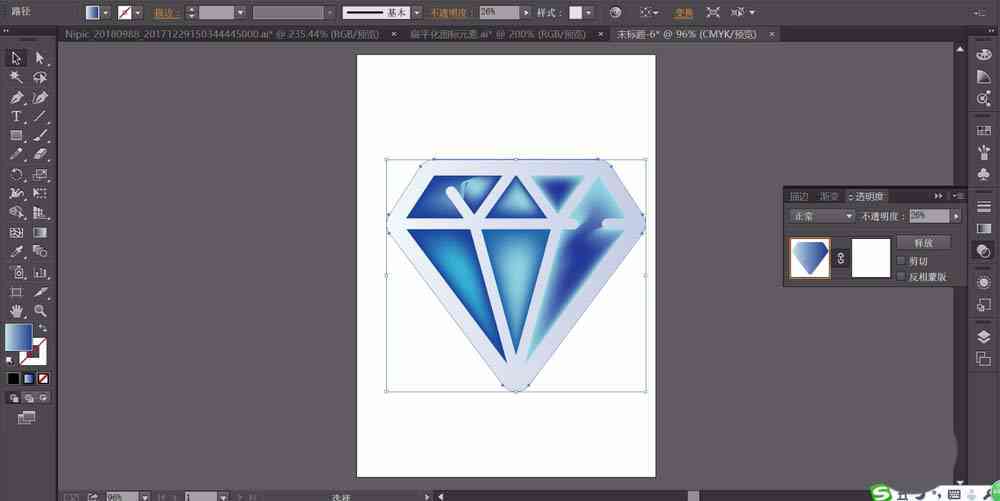Switch to the 未标题-6 document tab
This screenshot has height=501, width=1000.
click(686, 34)
